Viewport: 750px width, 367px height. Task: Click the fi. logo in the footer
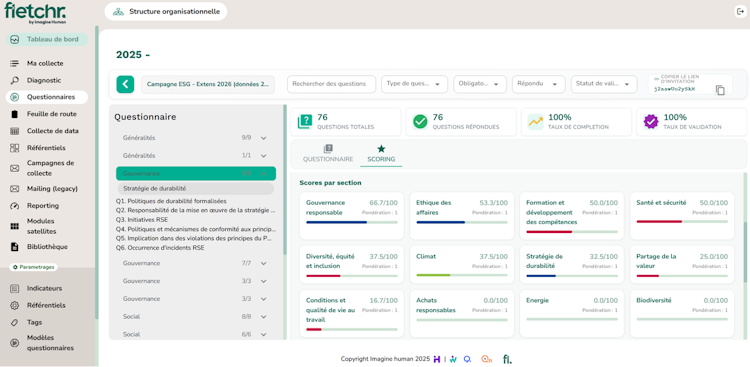507,359
